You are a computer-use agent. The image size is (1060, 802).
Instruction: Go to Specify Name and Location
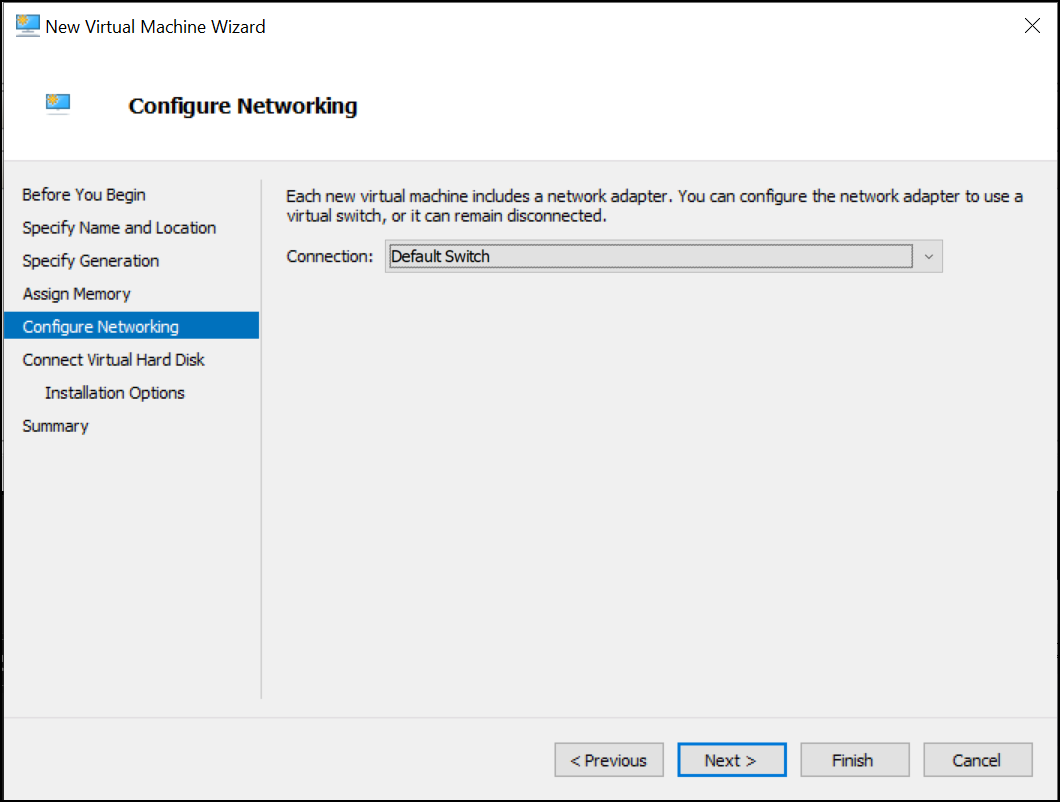(119, 227)
